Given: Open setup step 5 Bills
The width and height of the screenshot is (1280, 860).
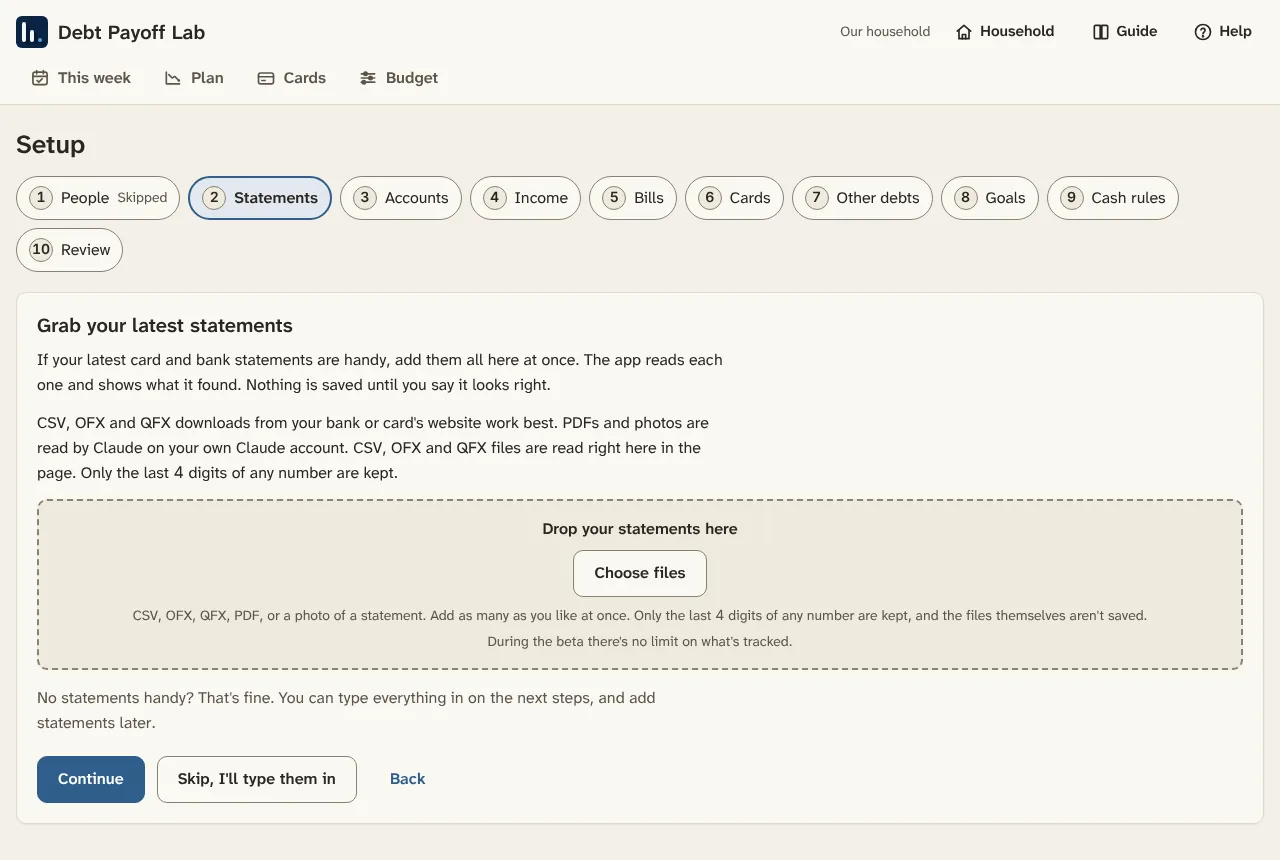Looking at the screenshot, I should click(633, 198).
